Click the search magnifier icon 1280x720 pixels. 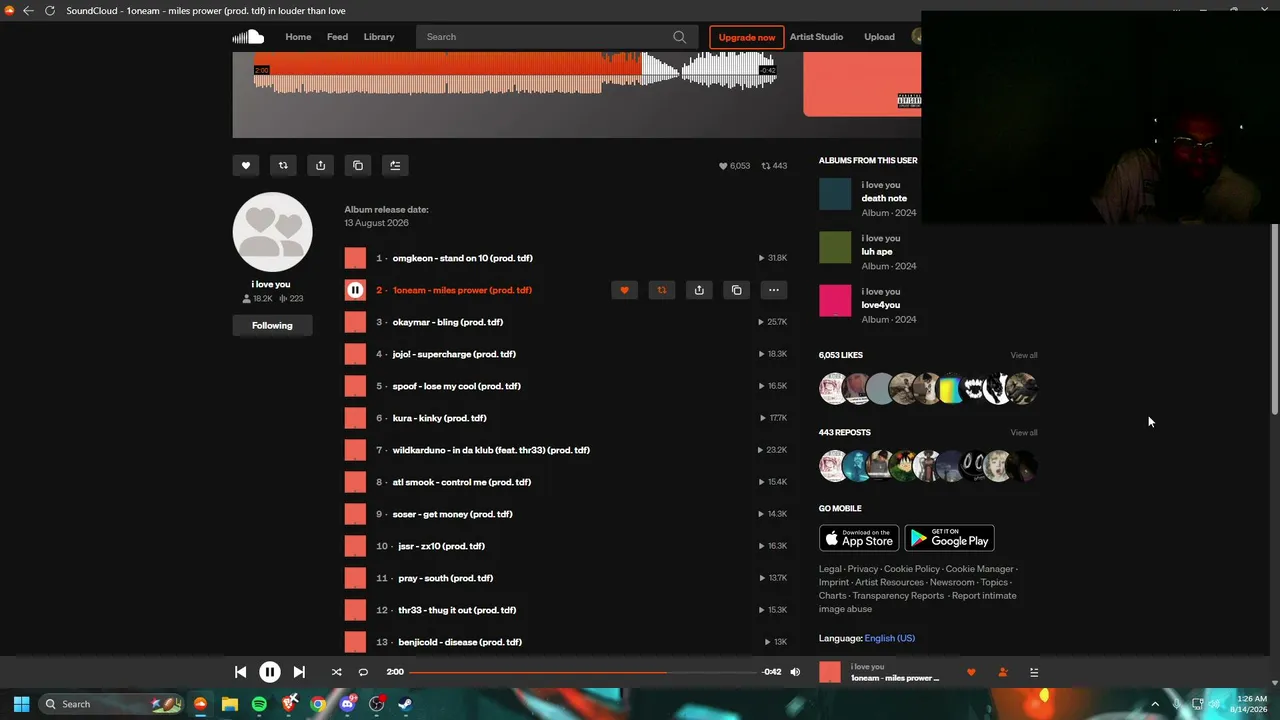pos(680,37)
